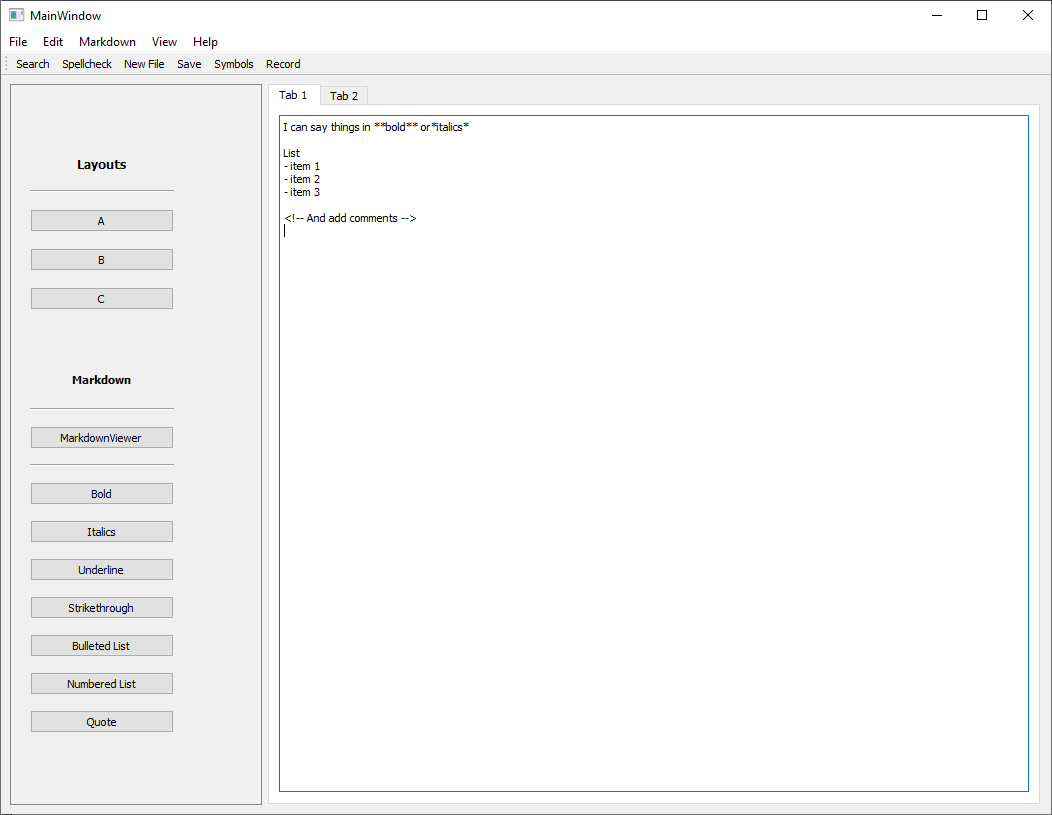
Task: Launch the MarkdownViewer button
Action: pyautogui.click(x=101, y=438)
